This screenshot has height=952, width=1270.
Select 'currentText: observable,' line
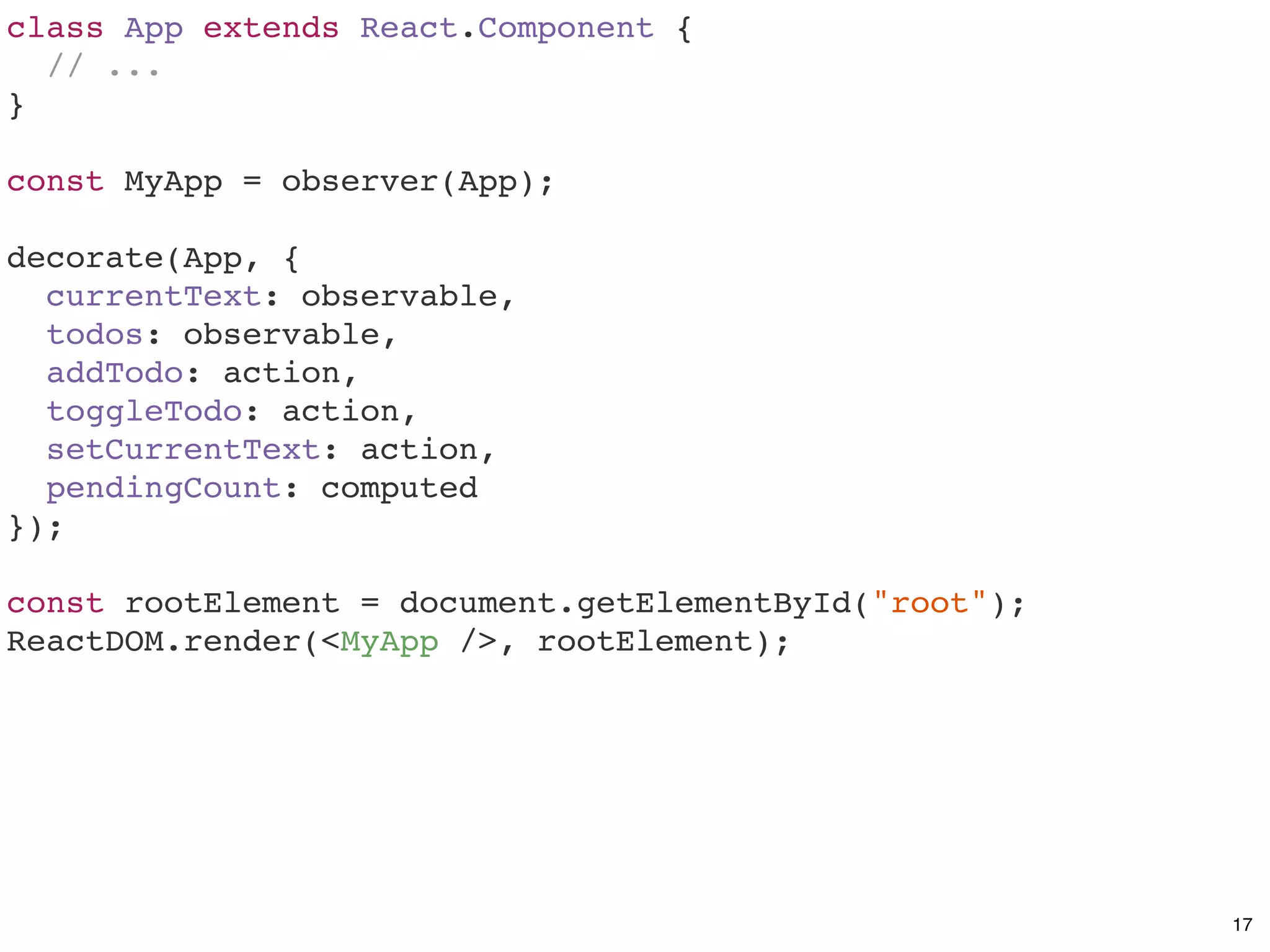tap(280, 297)
